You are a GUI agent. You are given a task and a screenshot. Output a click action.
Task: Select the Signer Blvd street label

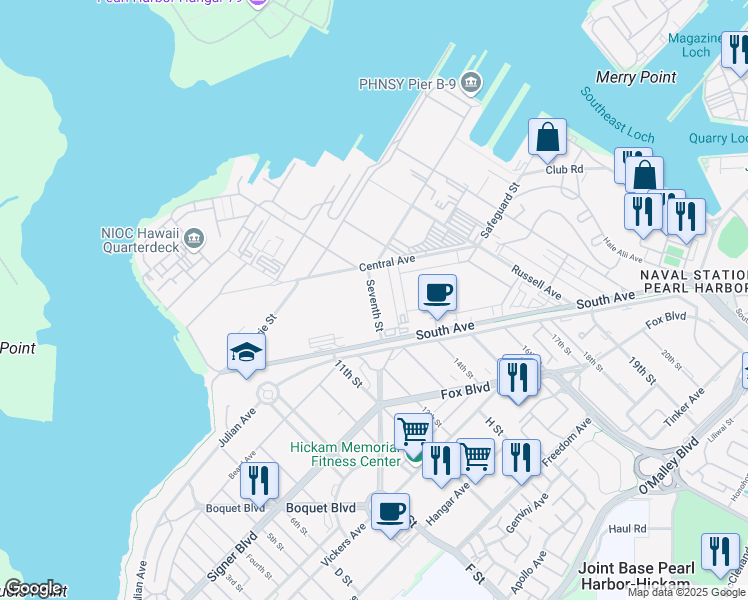pos(233,557)
